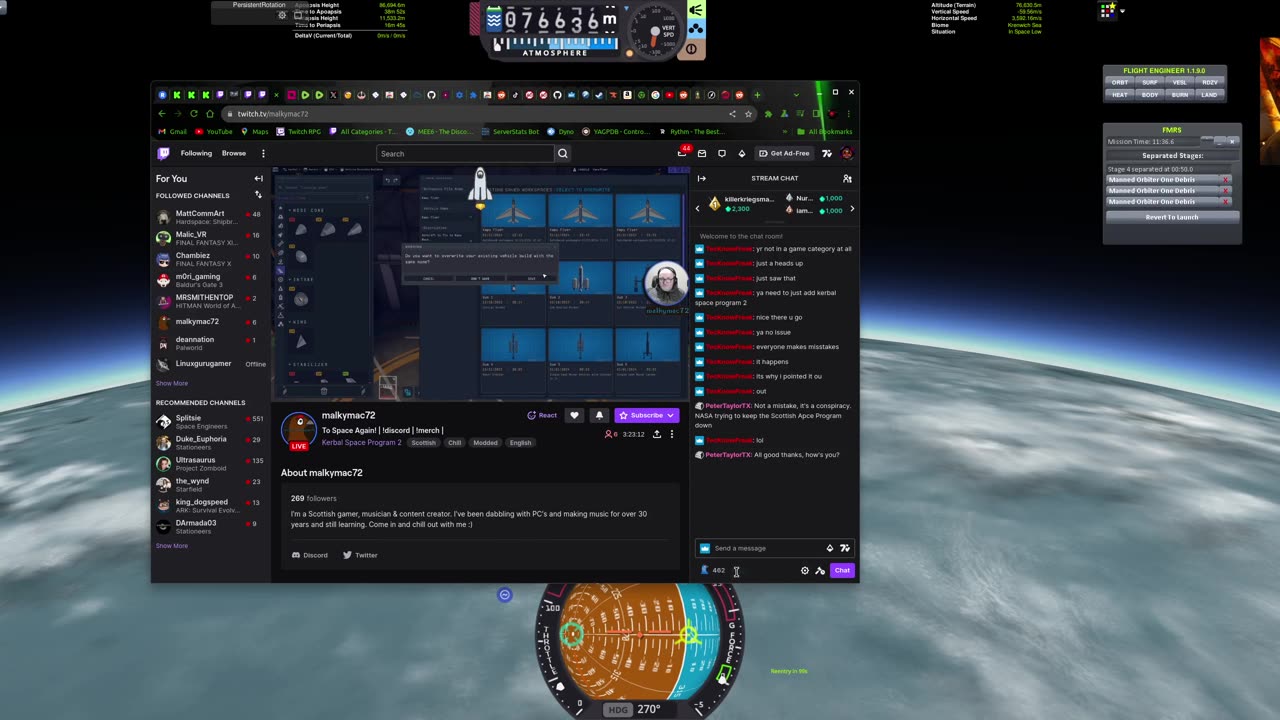This screenshot has width=1280, height=720.
Task: Open the mod tools sword icon
Action: tap(820, 570)
